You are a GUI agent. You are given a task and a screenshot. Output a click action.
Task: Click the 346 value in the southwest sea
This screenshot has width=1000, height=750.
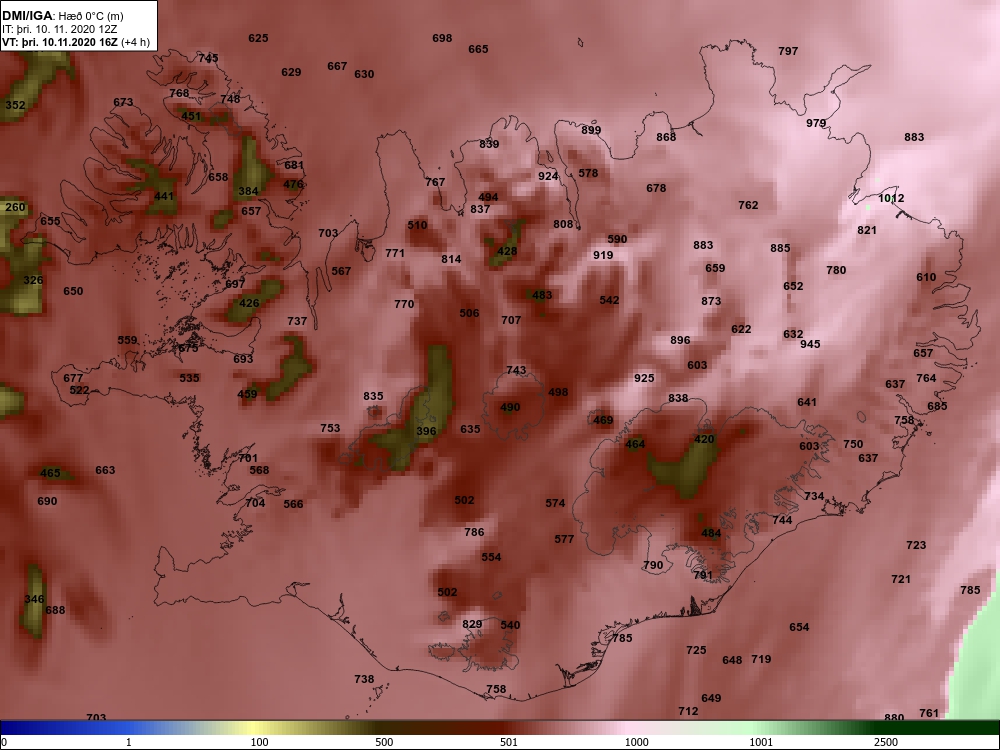click(34, 599)
